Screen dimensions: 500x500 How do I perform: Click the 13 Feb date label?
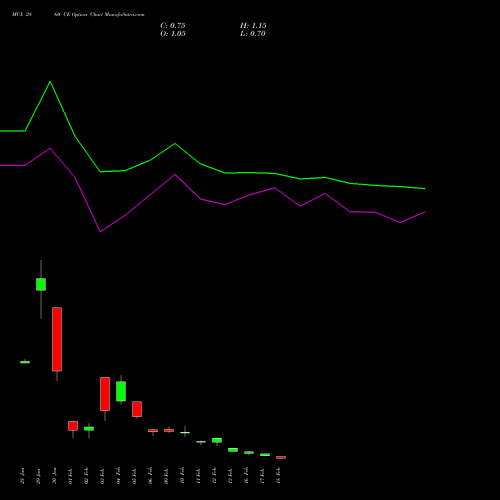point(230,476)
